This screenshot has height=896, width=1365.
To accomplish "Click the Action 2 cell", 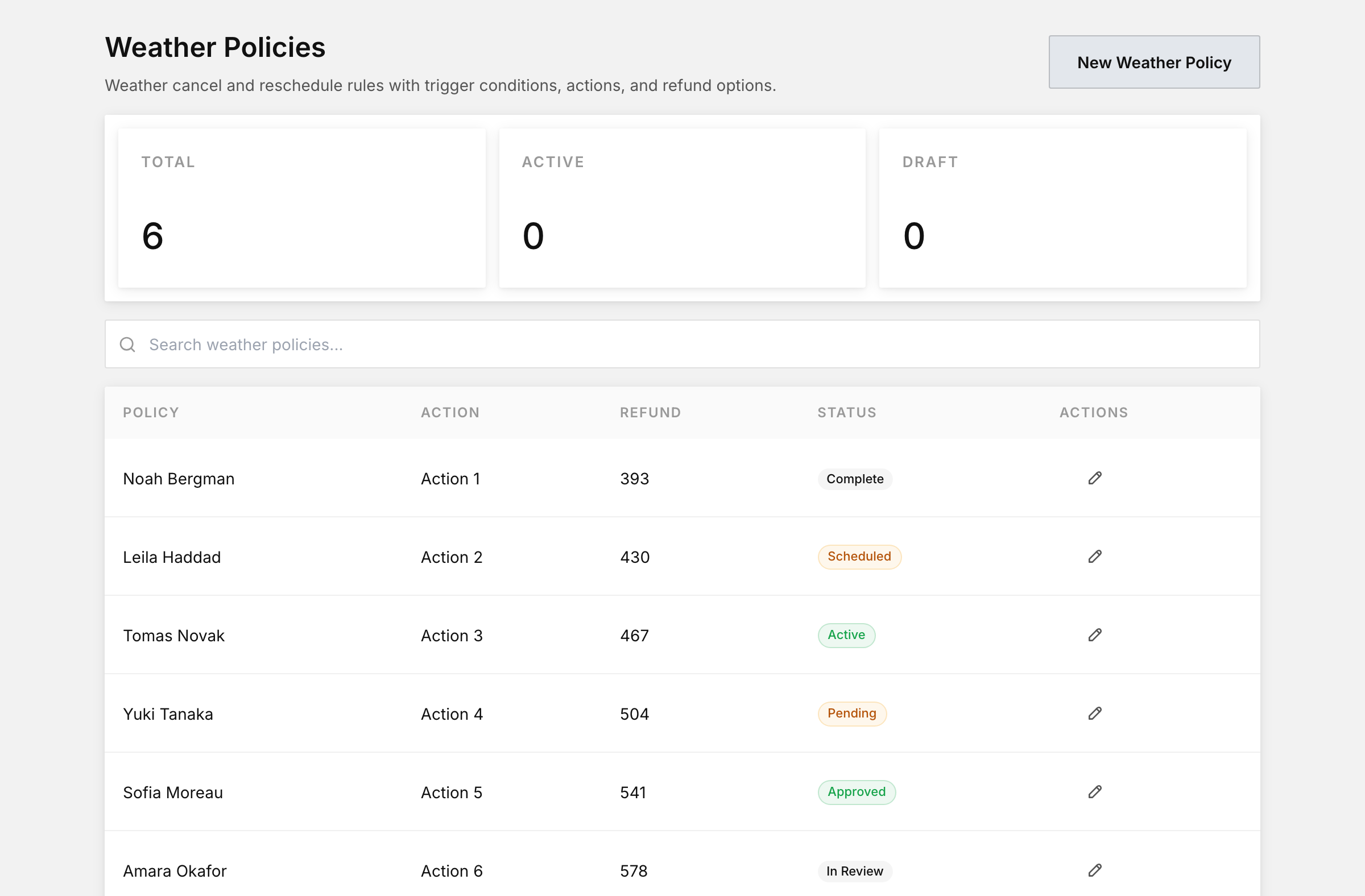I will 452,557.
